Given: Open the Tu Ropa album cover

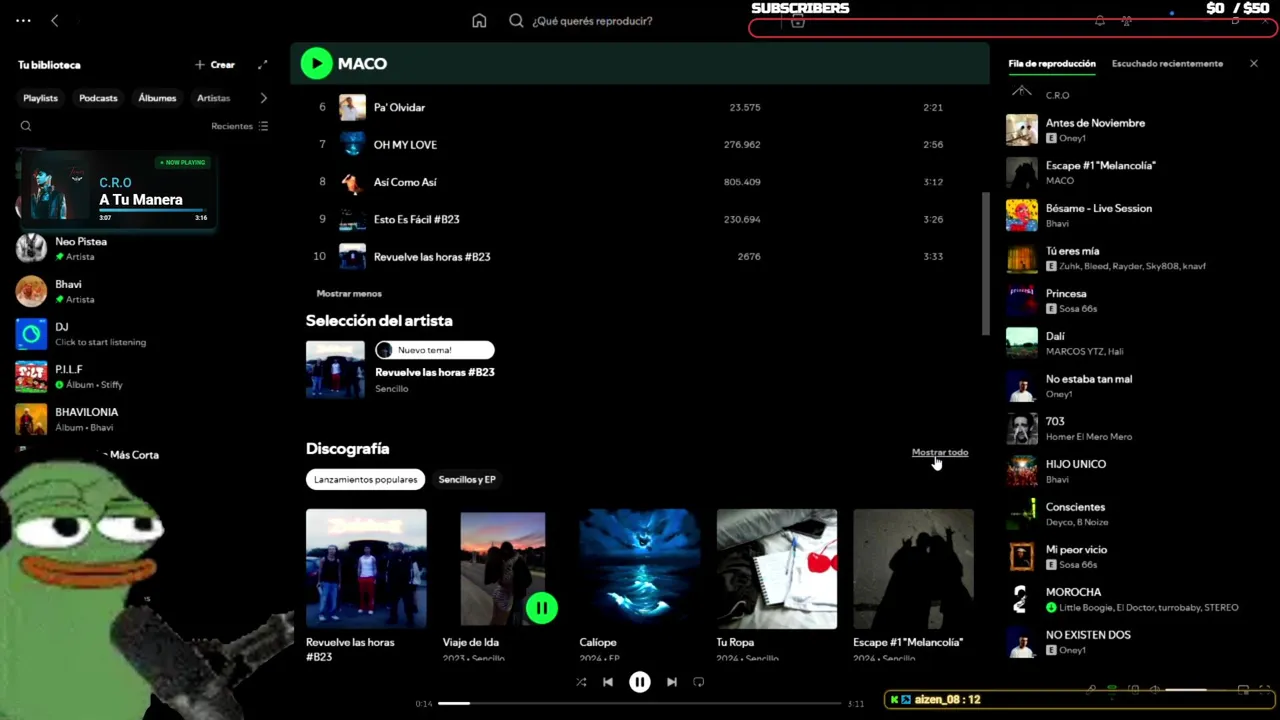Looking at the screenshot, I should pyautogui.click(x=777, y=569).
